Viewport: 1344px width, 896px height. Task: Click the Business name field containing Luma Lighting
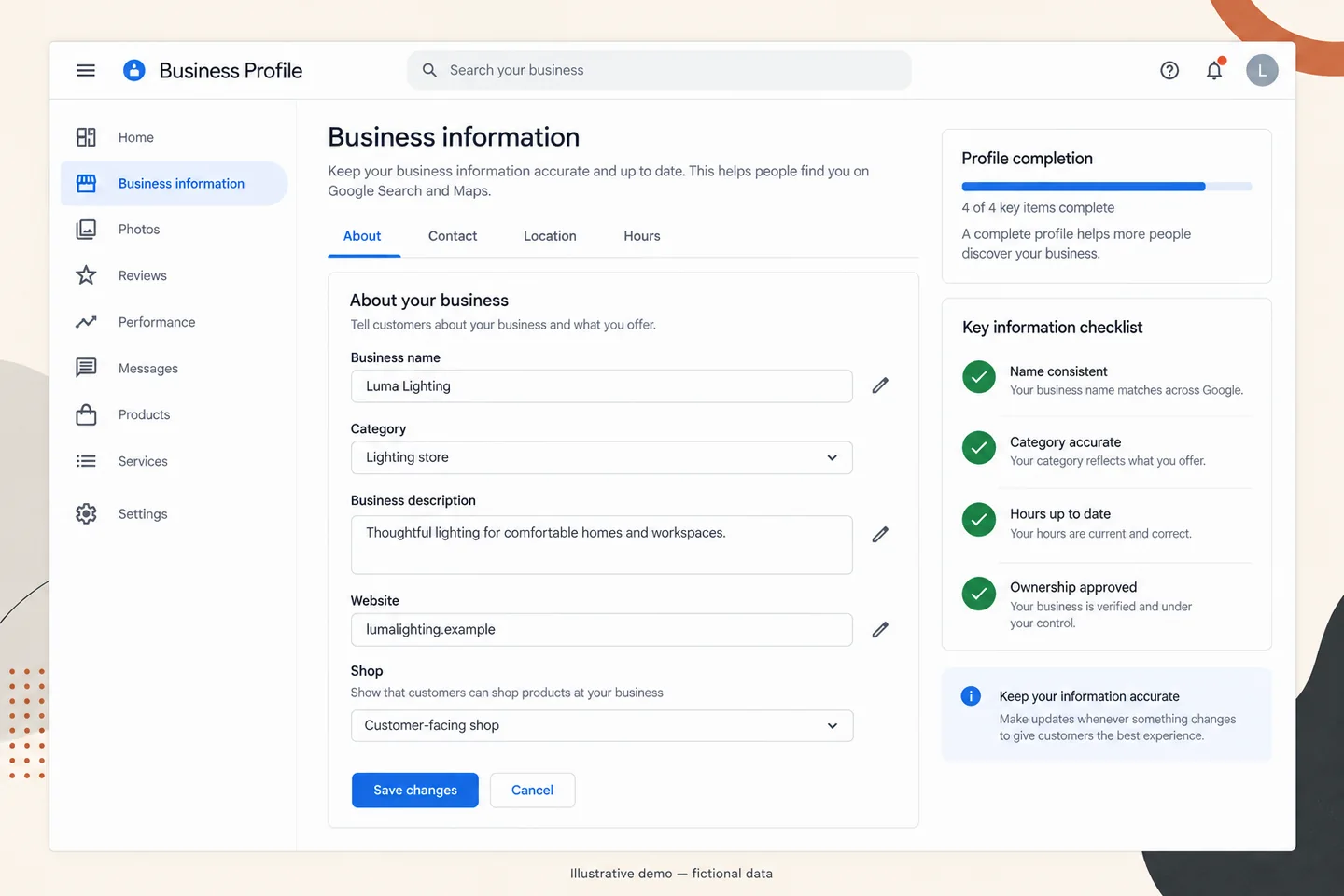click(x=602, y=386)
